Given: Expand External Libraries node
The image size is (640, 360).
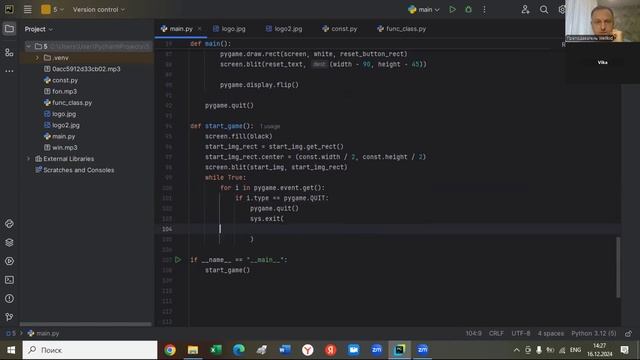Looking at the screenshot, I should click(x=28, y=159).
